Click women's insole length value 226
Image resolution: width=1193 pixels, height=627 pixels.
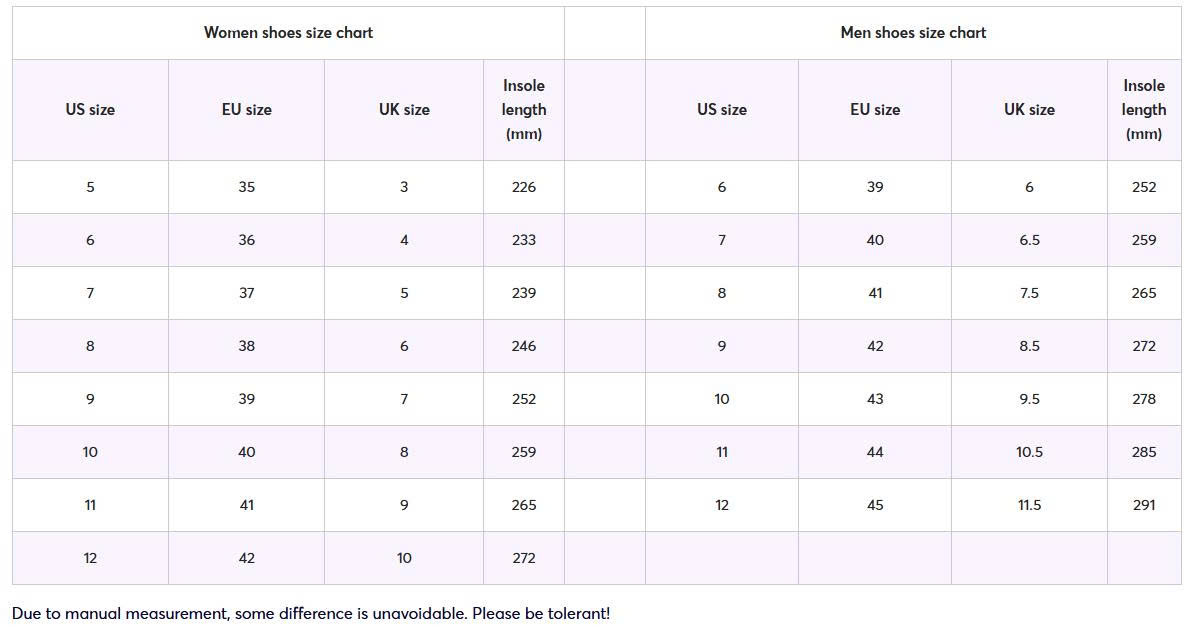pos(523,187)
